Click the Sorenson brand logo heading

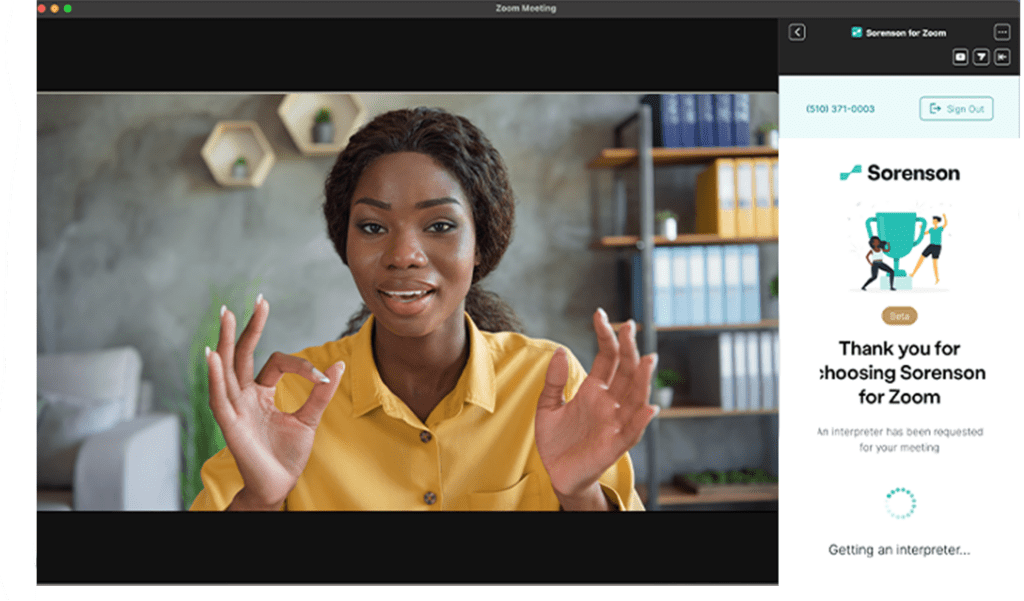[x=901, y=173]
